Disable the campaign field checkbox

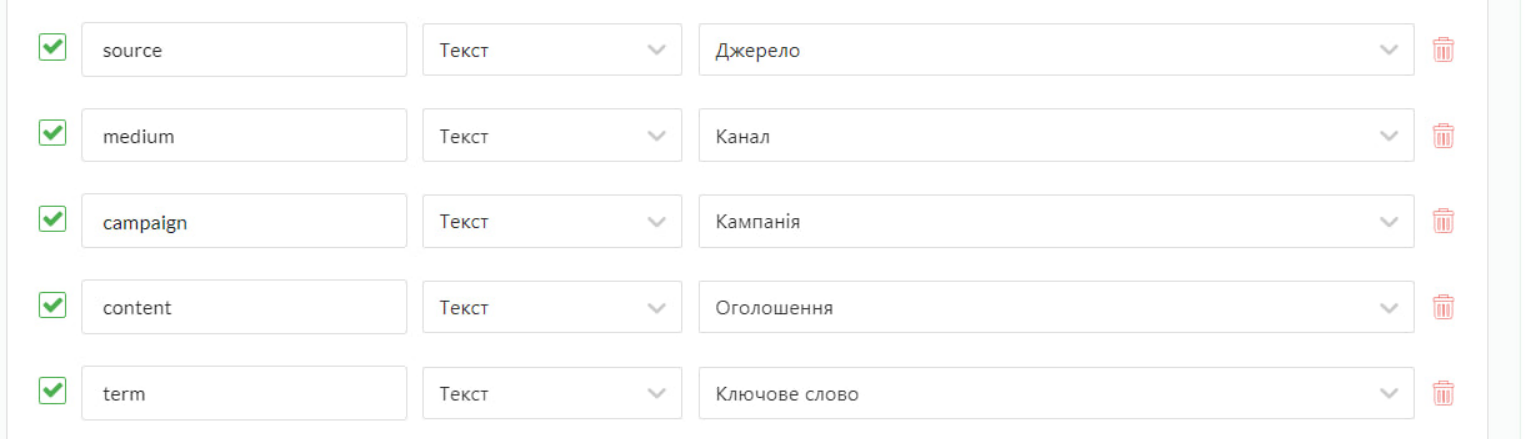tap(52, 218)
